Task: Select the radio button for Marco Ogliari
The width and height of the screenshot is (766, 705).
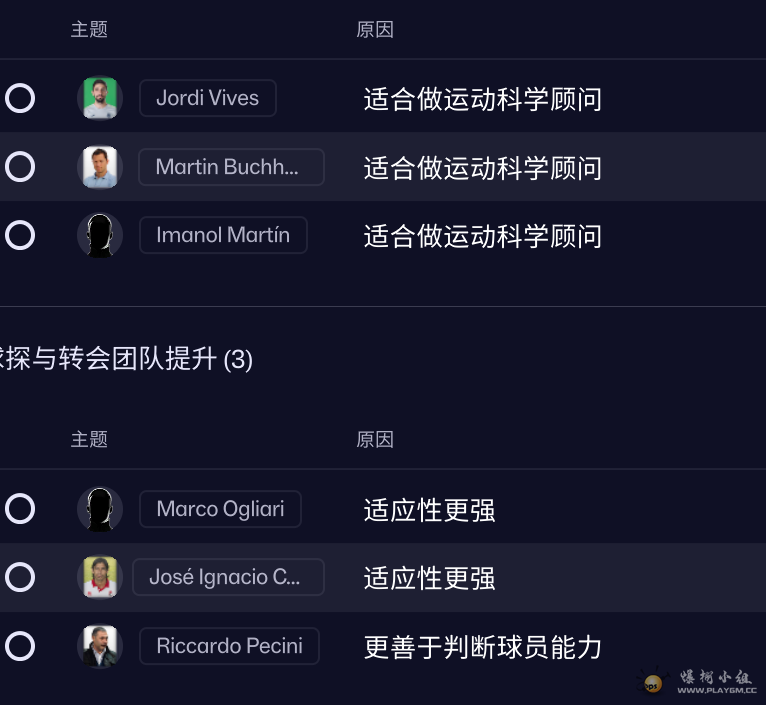Action: [20, 509]
